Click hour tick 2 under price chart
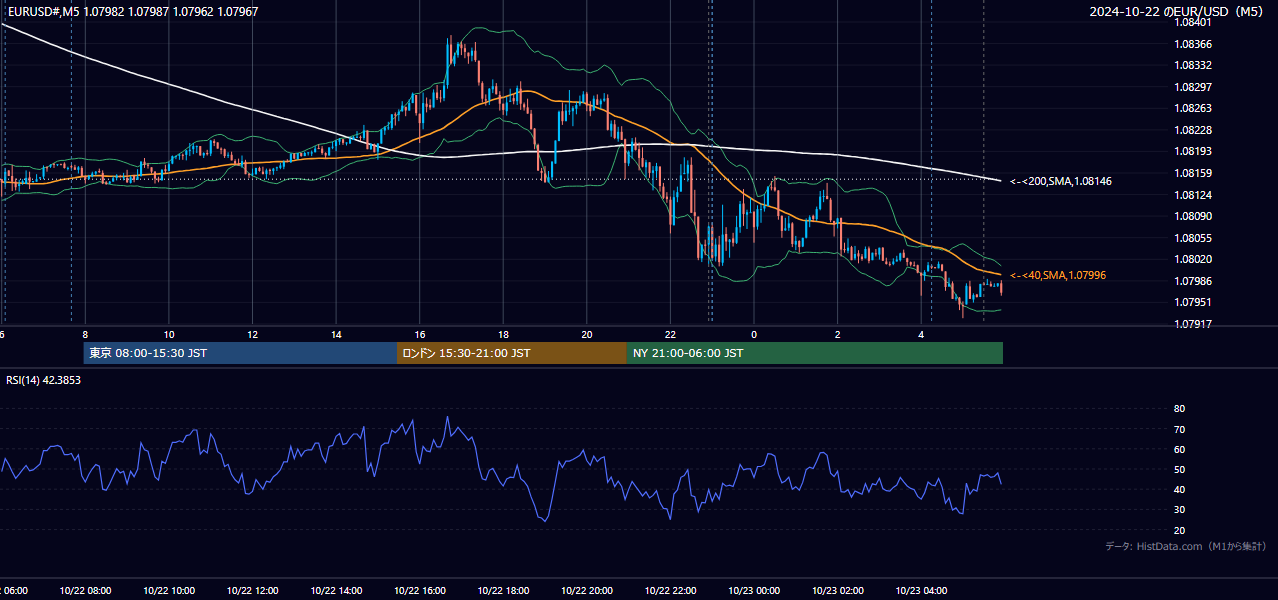 [838, 334]
